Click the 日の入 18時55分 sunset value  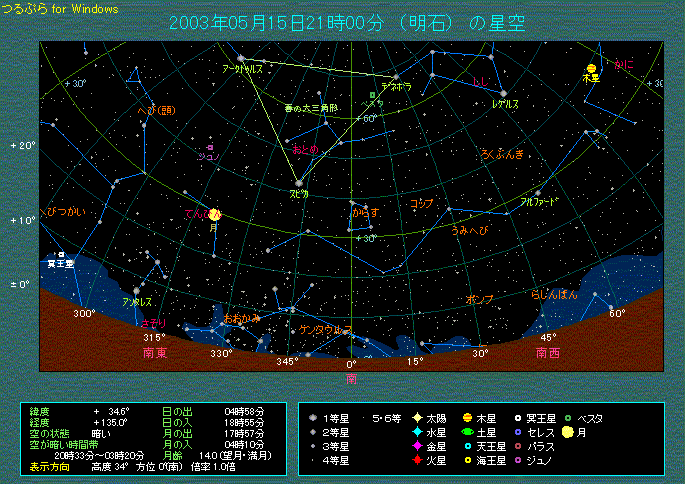[245, 422]
